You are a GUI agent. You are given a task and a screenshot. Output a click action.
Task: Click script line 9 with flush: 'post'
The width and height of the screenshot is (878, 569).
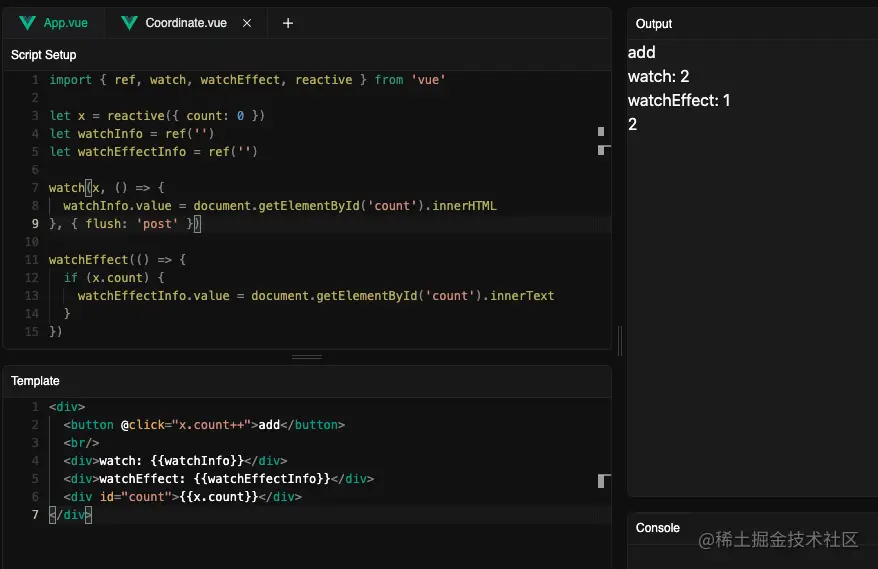pos(125,223)
